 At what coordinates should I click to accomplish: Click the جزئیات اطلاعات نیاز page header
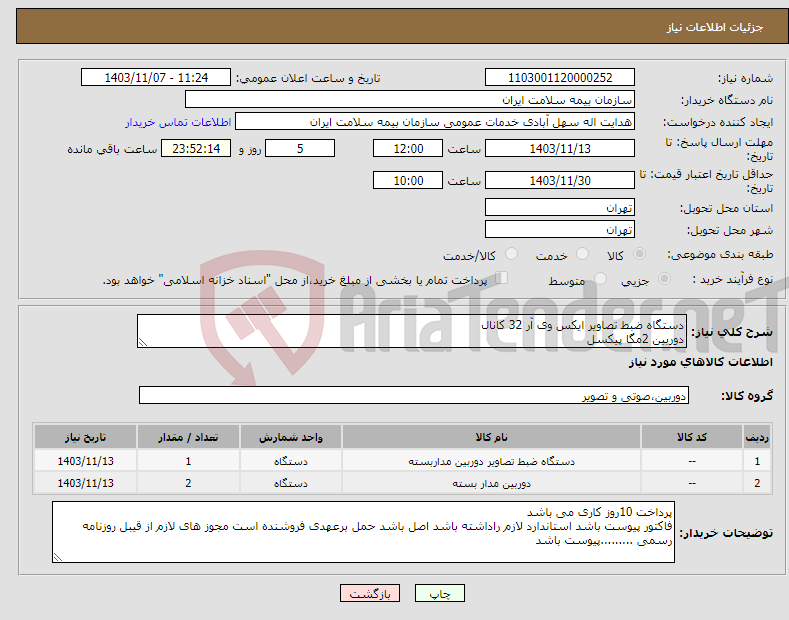pos(715,27)
